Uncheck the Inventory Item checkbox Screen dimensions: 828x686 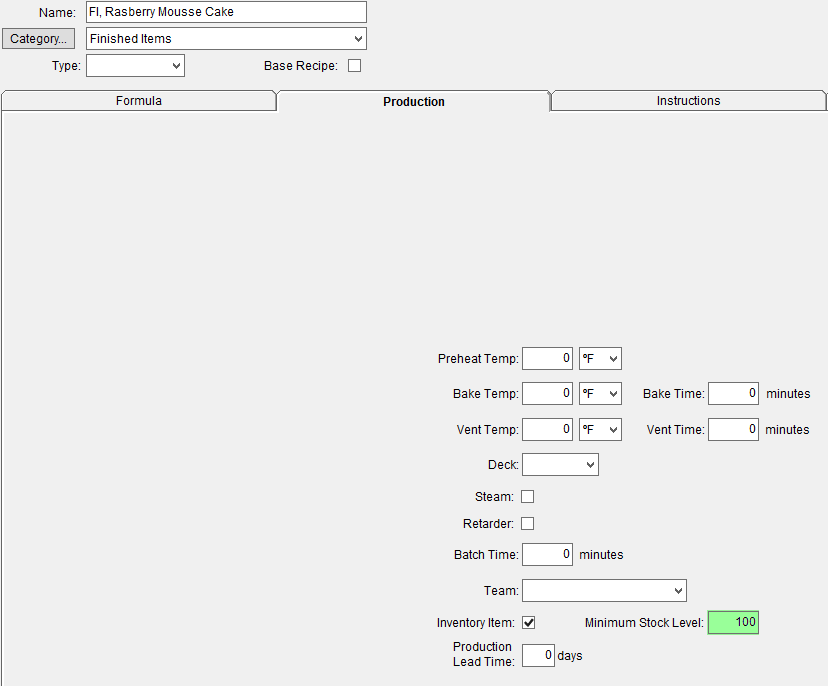529,623
